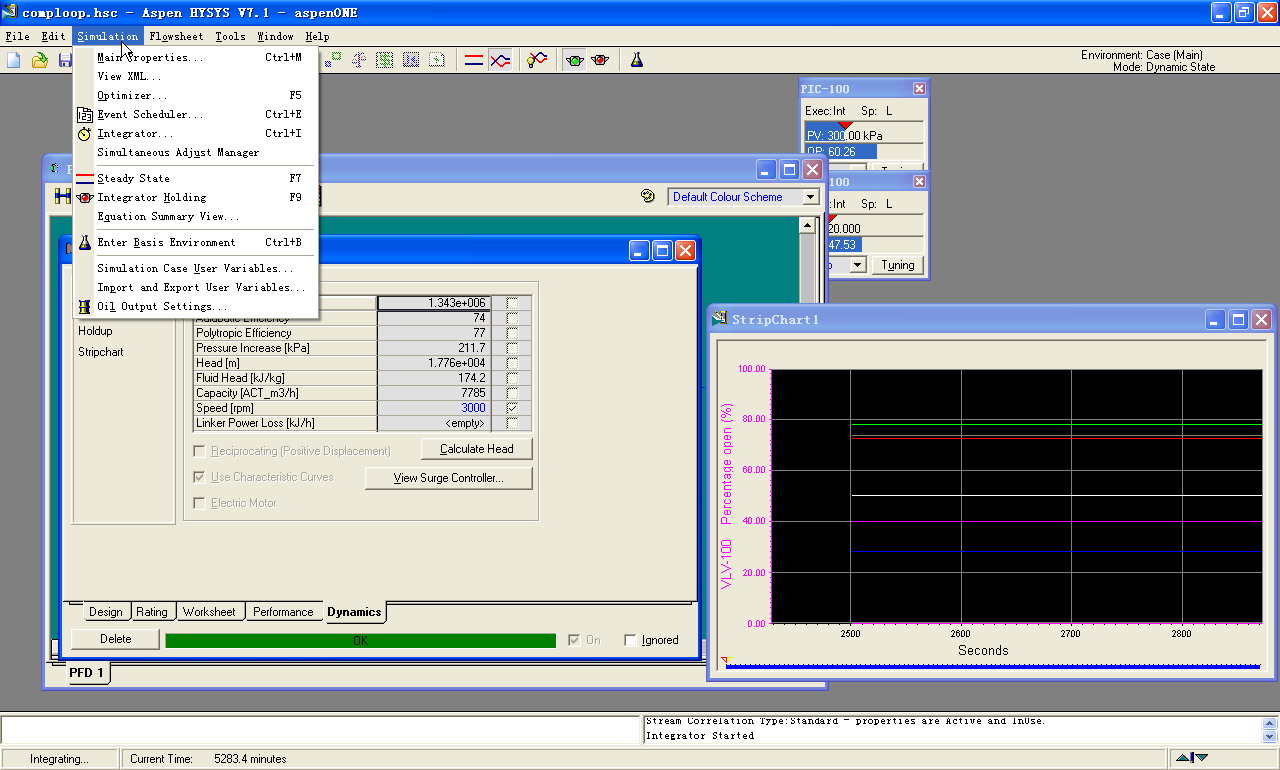Image resolution: width=1280 pixels, height=770 pixels.
Task: Select Simultaneous Adjust Manager menu entry
Action: pos(196,153)
